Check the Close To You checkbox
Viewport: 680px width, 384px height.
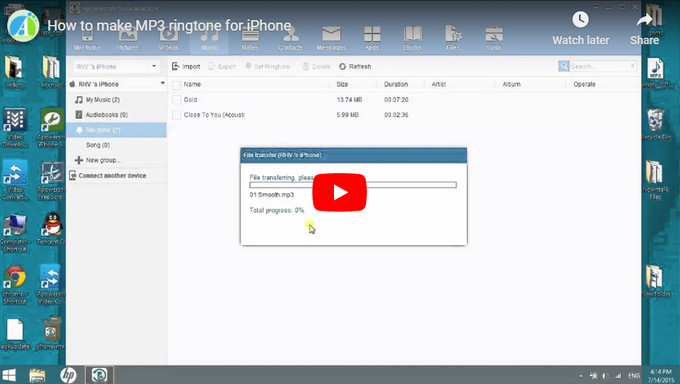pos(176,115)
